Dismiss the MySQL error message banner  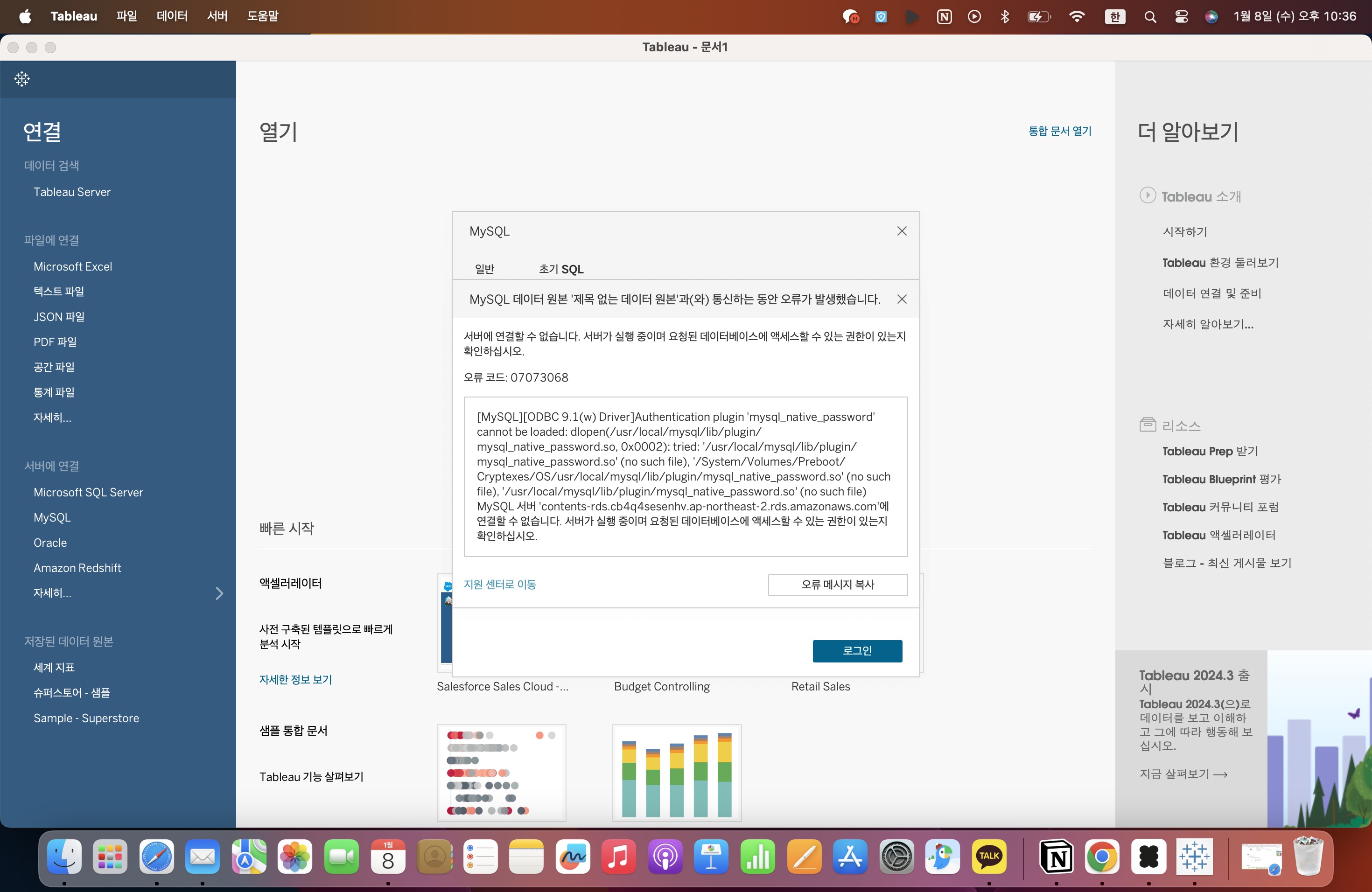tap(902, 299)
